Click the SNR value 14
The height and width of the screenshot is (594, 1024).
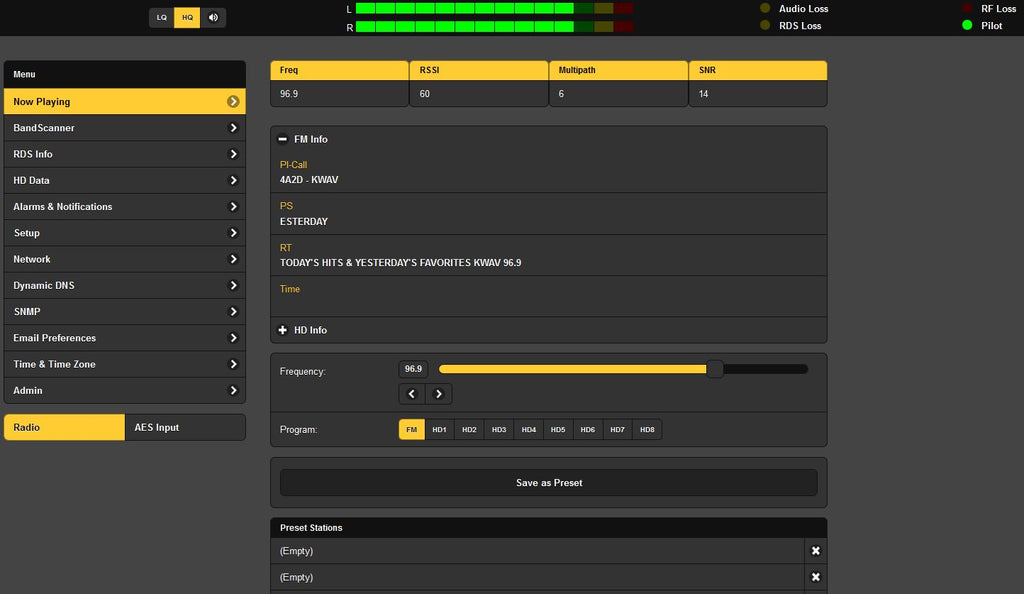703,94
